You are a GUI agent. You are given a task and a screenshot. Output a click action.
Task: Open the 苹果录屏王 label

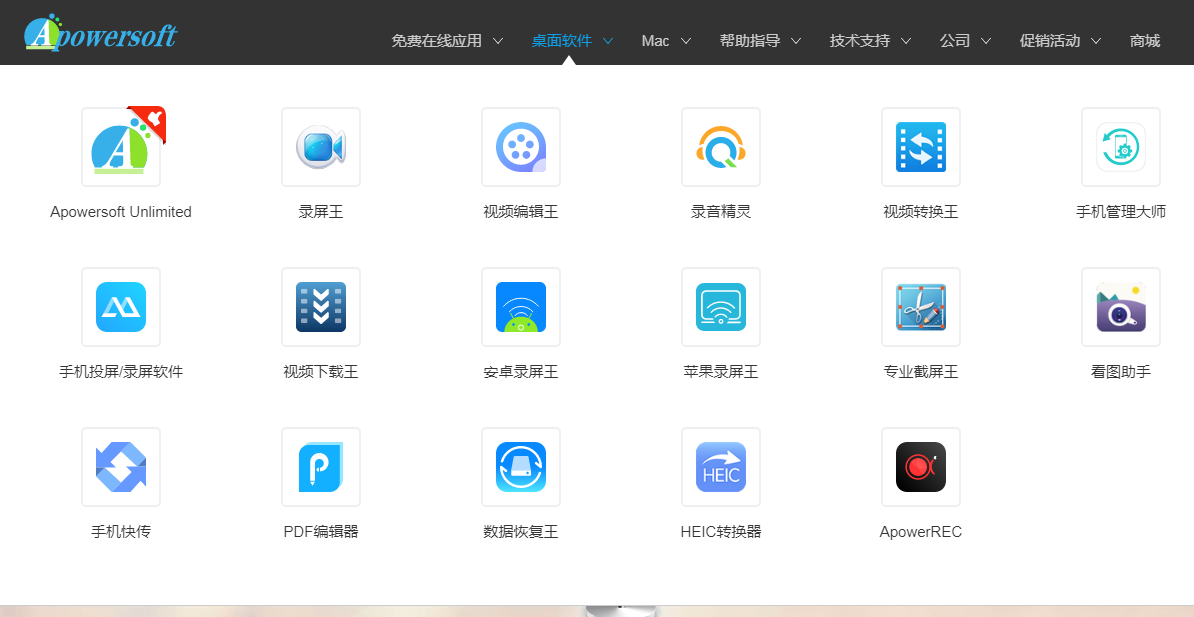coord(721,372)
